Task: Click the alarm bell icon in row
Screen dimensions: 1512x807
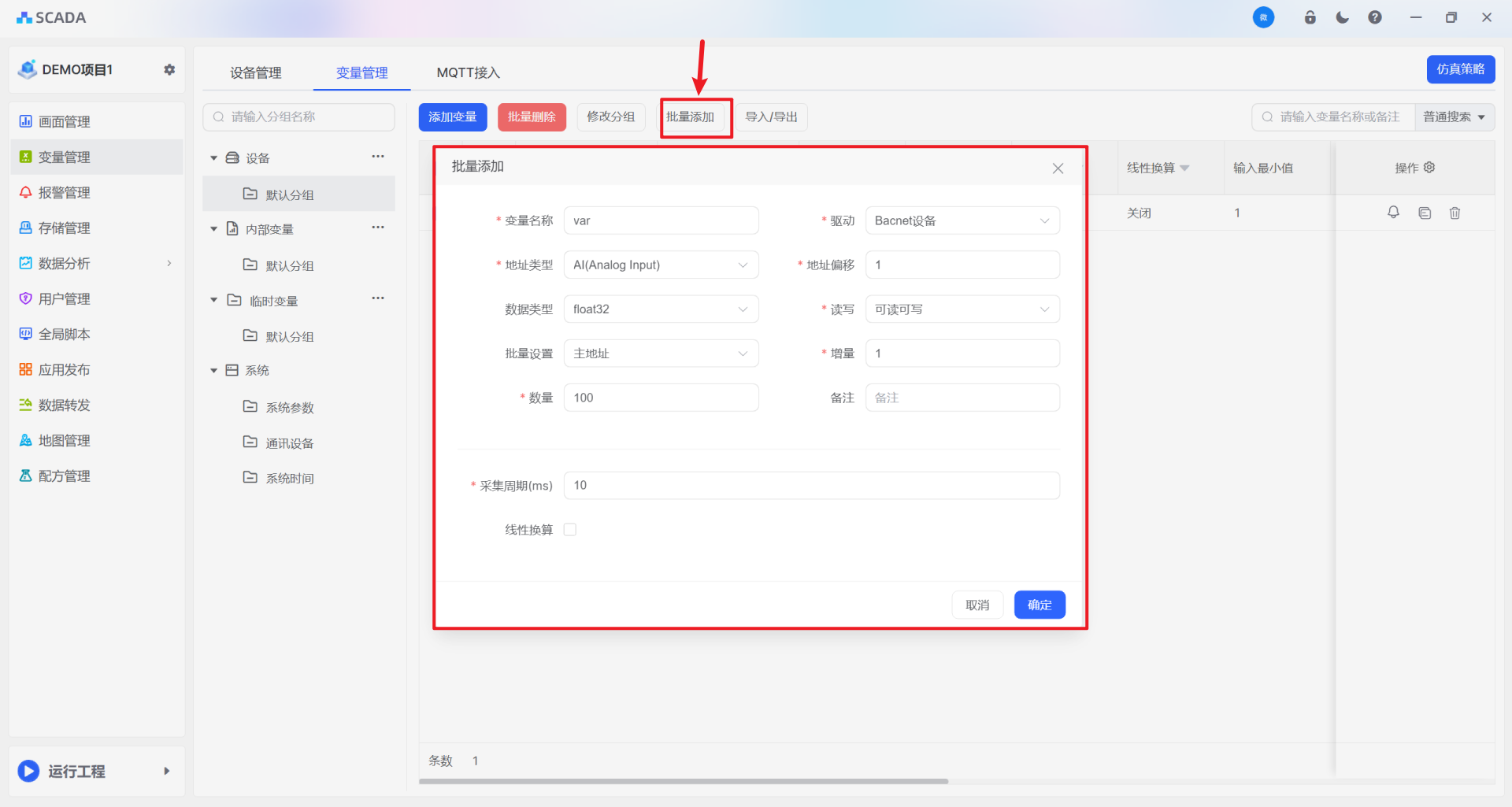Action: (x=1393, y=213)
